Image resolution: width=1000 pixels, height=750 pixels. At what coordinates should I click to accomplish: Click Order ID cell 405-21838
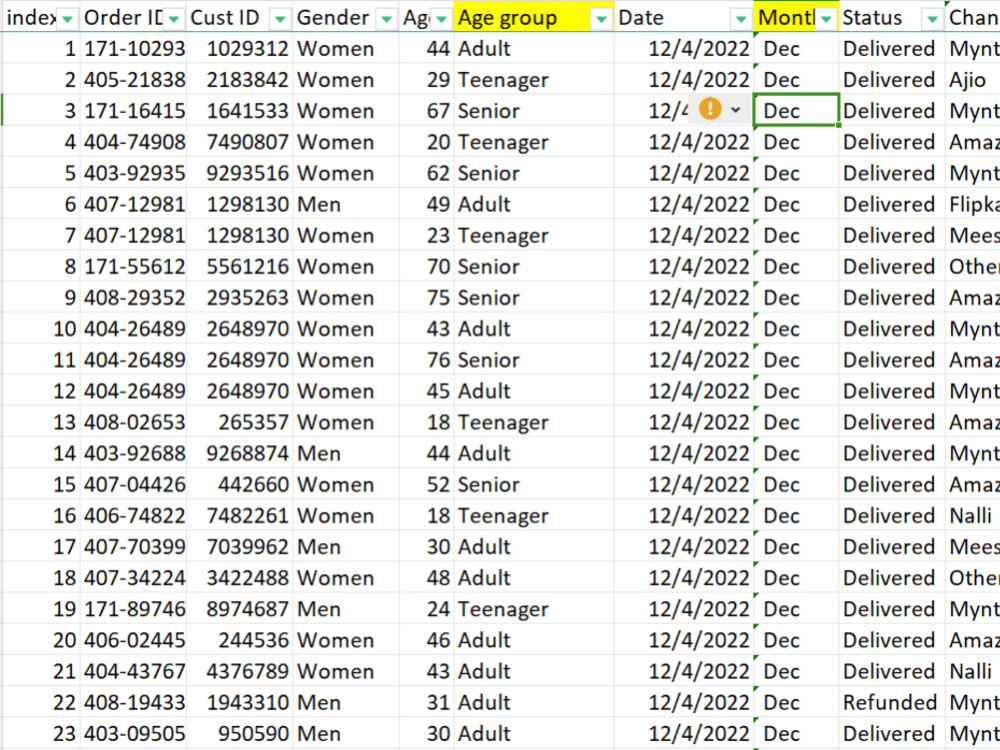(x=133, y=80)
